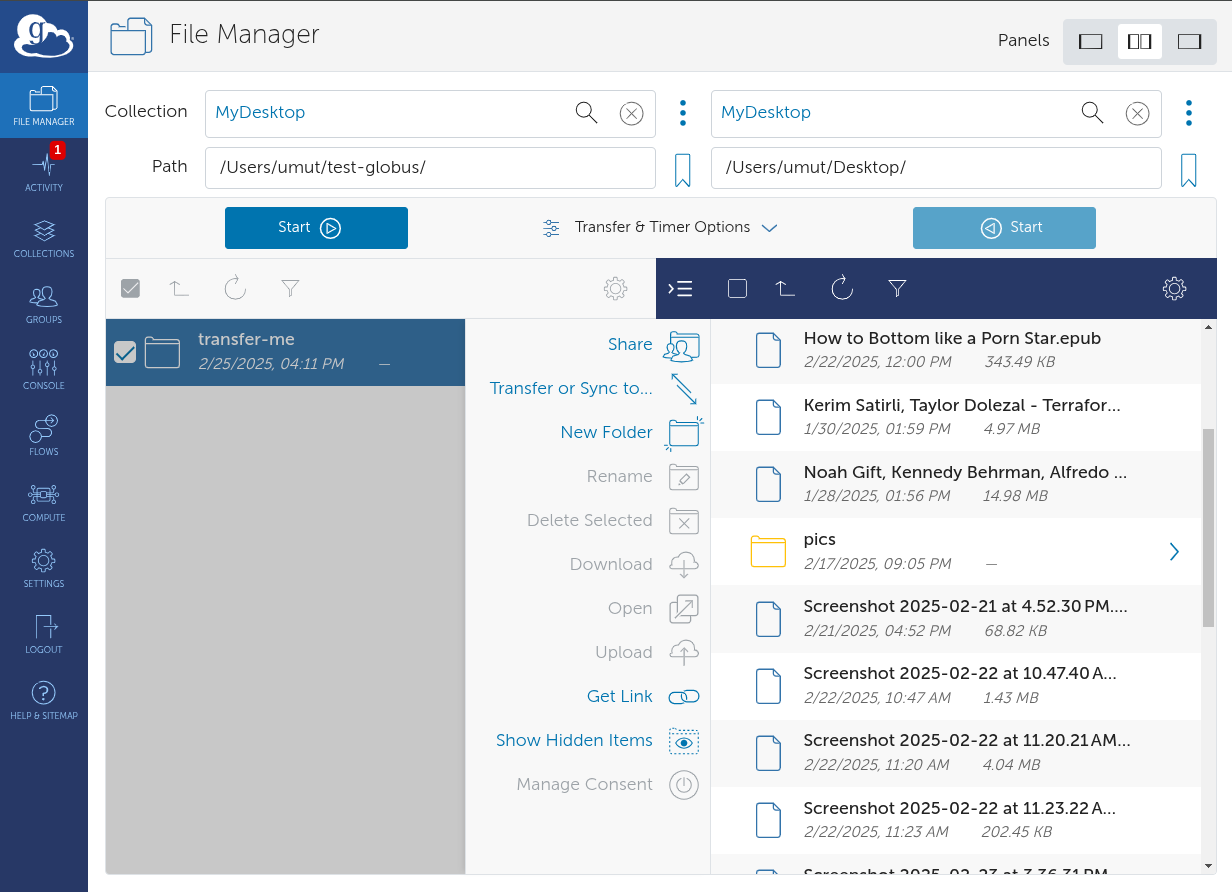The height and width of the screenshot is (892, 1232).
Task: Click Get Link in actions menu
Action: click(x=643, y=697)
